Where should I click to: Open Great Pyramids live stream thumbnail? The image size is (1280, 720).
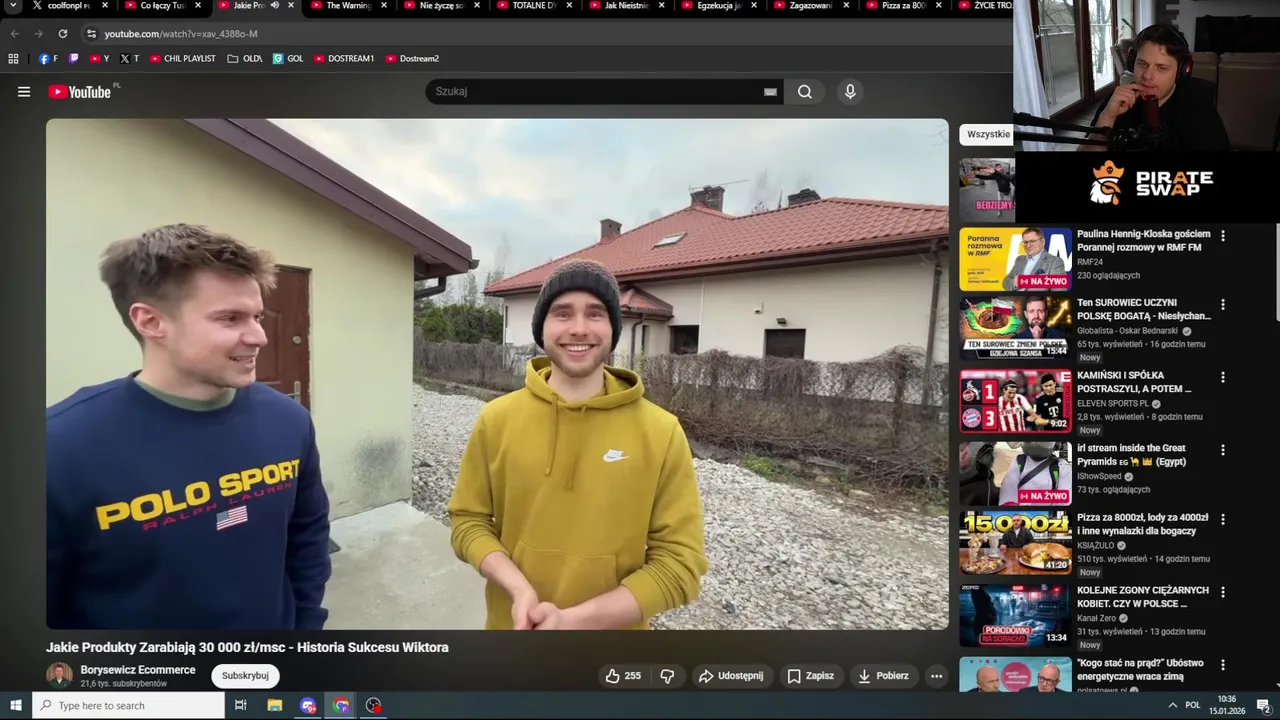1015,473
